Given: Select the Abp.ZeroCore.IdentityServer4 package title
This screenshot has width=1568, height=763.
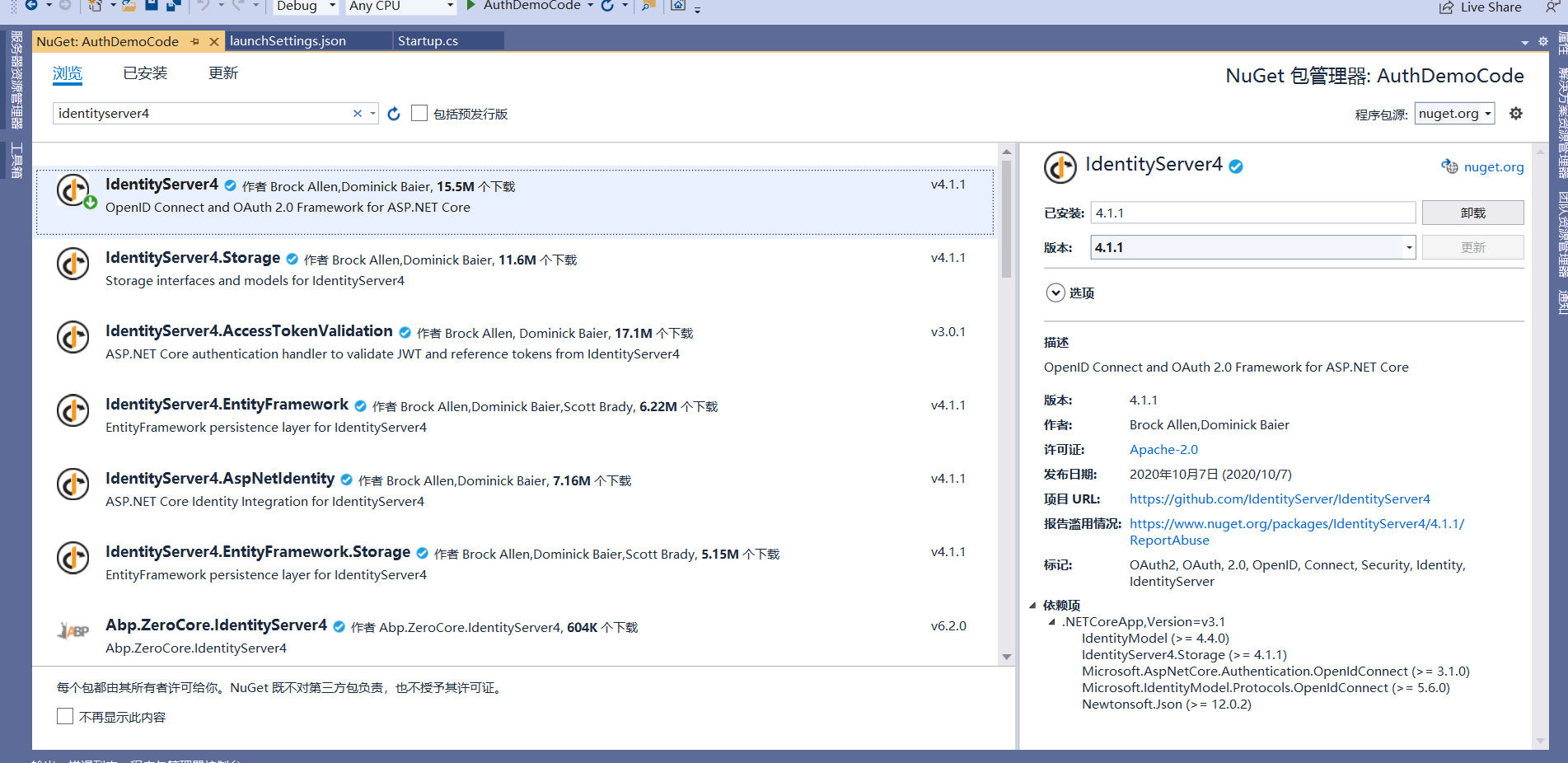Looking at the screenshot, I should point(216,625).
